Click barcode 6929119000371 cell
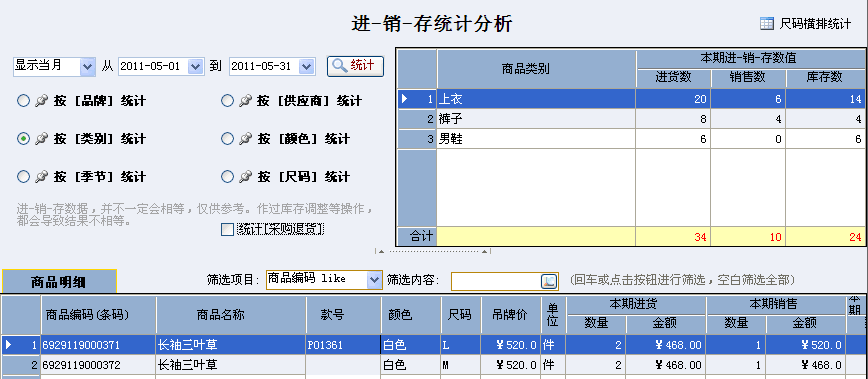Viewport: 868px width, 379px height. click(x=99, y=345)
